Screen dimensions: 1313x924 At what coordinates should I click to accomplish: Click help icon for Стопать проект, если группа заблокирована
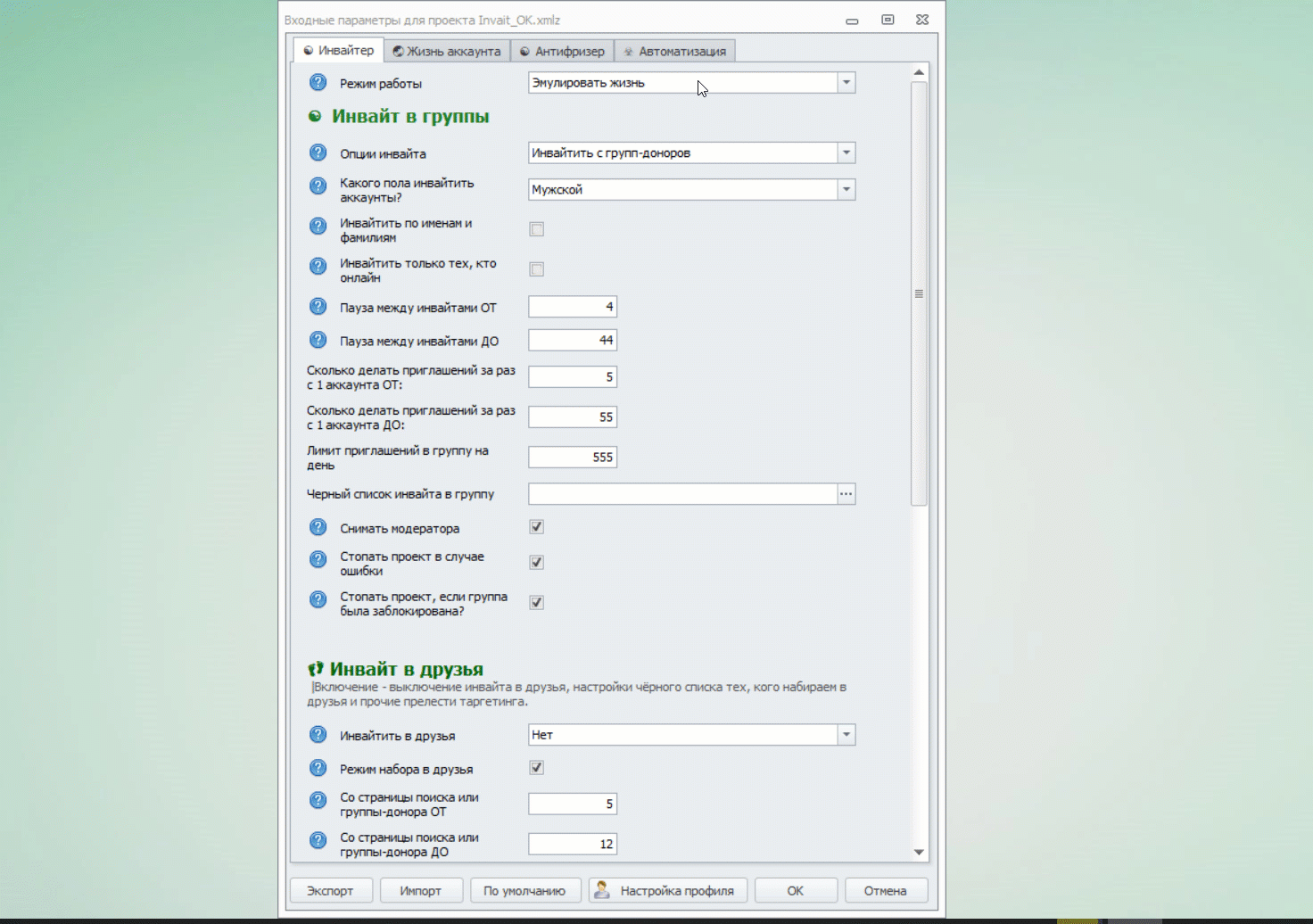coord(318,599)
